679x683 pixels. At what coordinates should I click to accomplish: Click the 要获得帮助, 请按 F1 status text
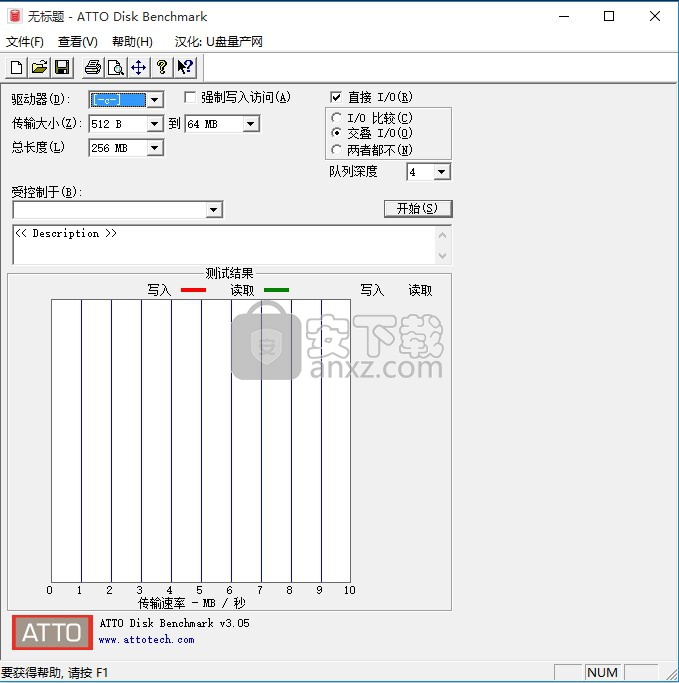tap(54, 673)
